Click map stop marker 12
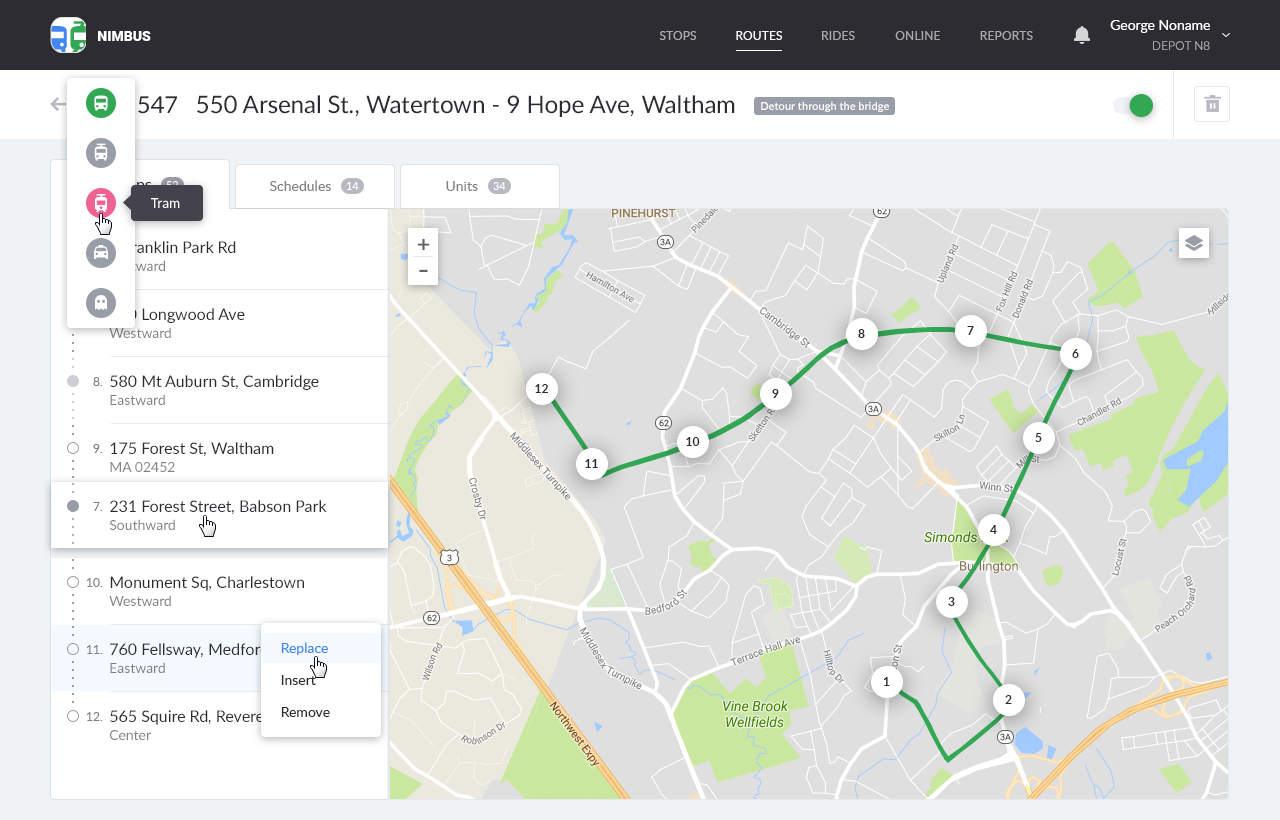The width and height of the screenshot is (1280, 820). [542, 389]
